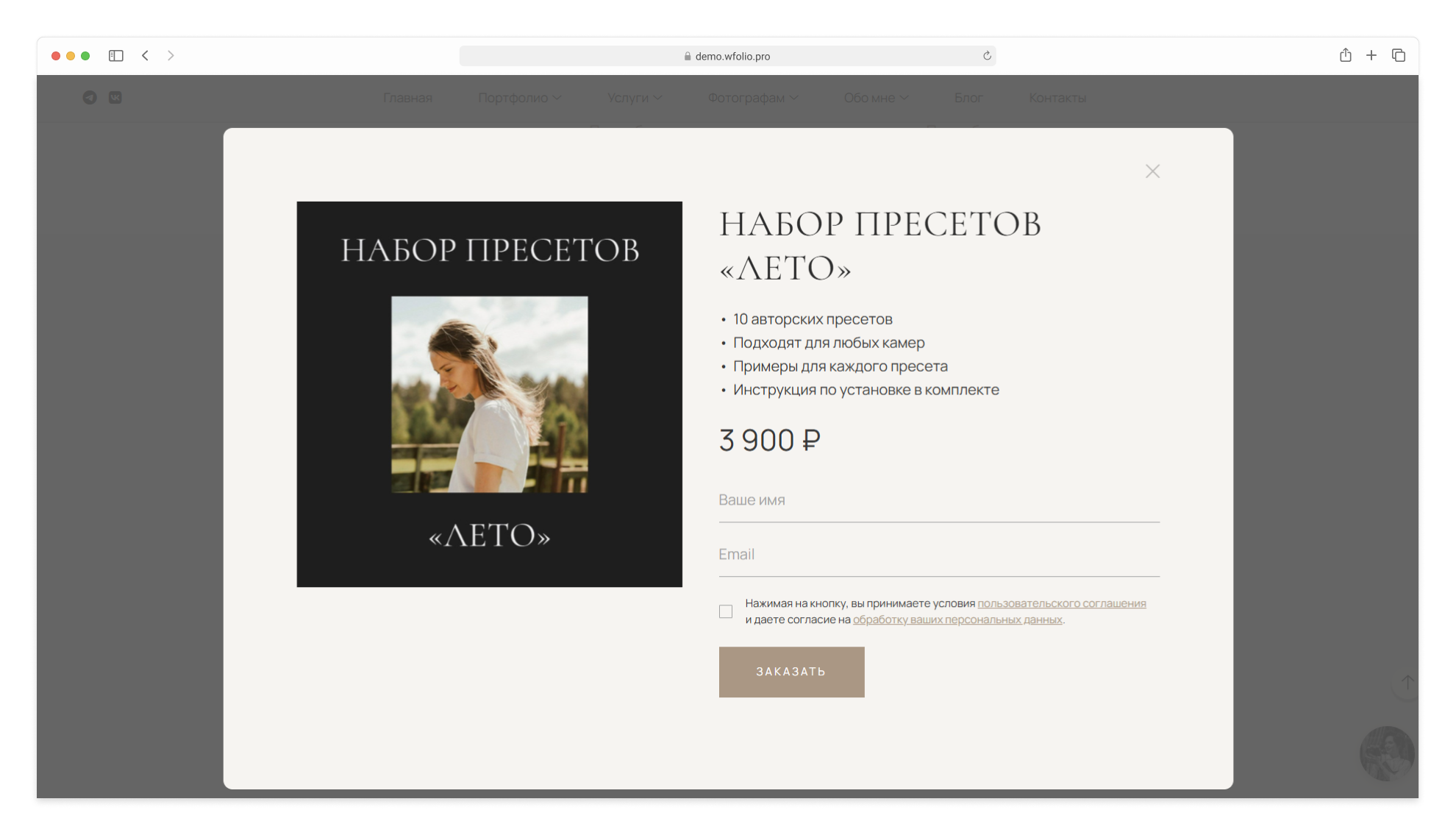Reload page using refresh icon
This screenshot has height=835, width=1456.
pos(987,56)
